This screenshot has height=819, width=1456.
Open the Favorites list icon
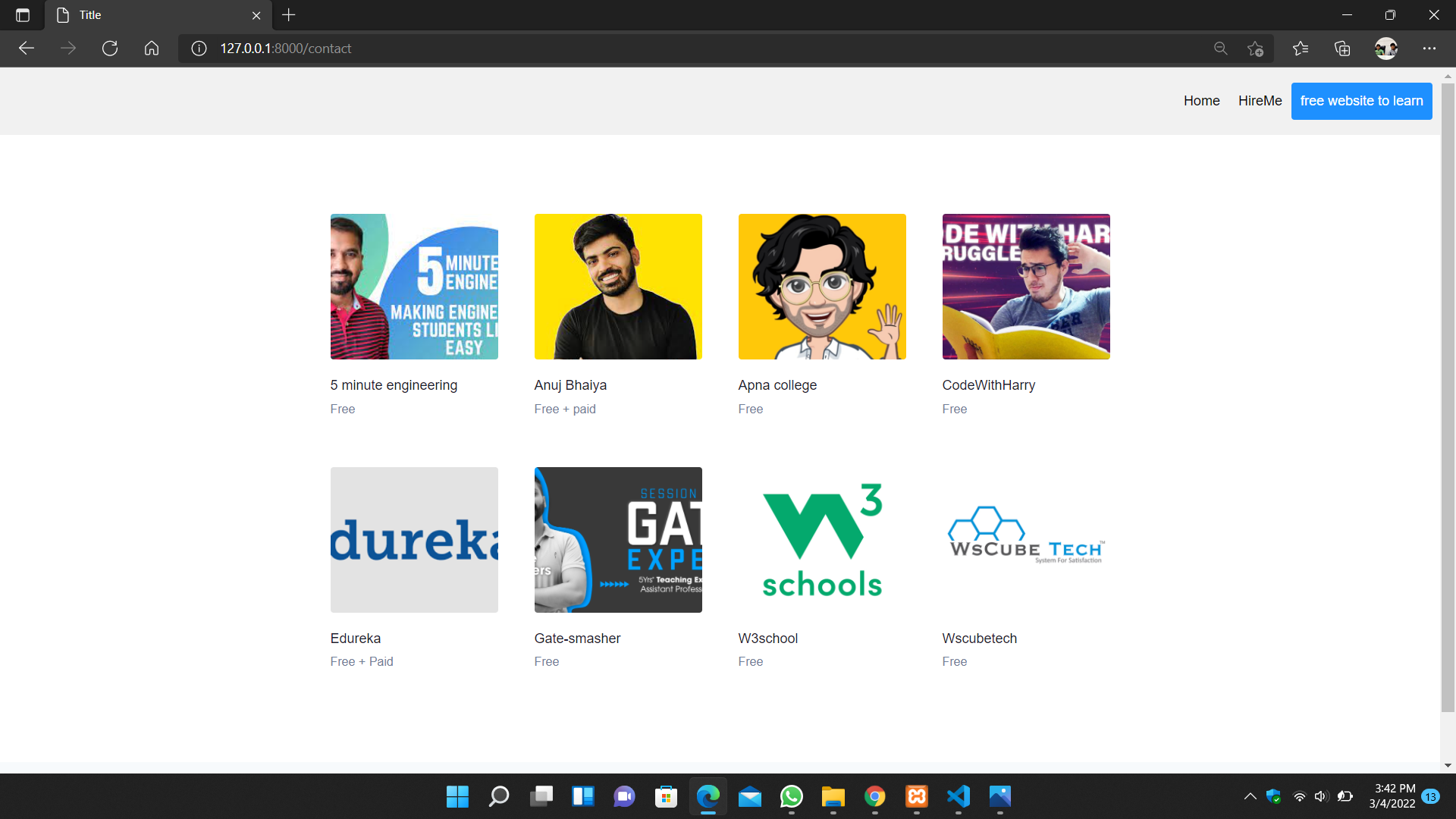click(1301, 49)
